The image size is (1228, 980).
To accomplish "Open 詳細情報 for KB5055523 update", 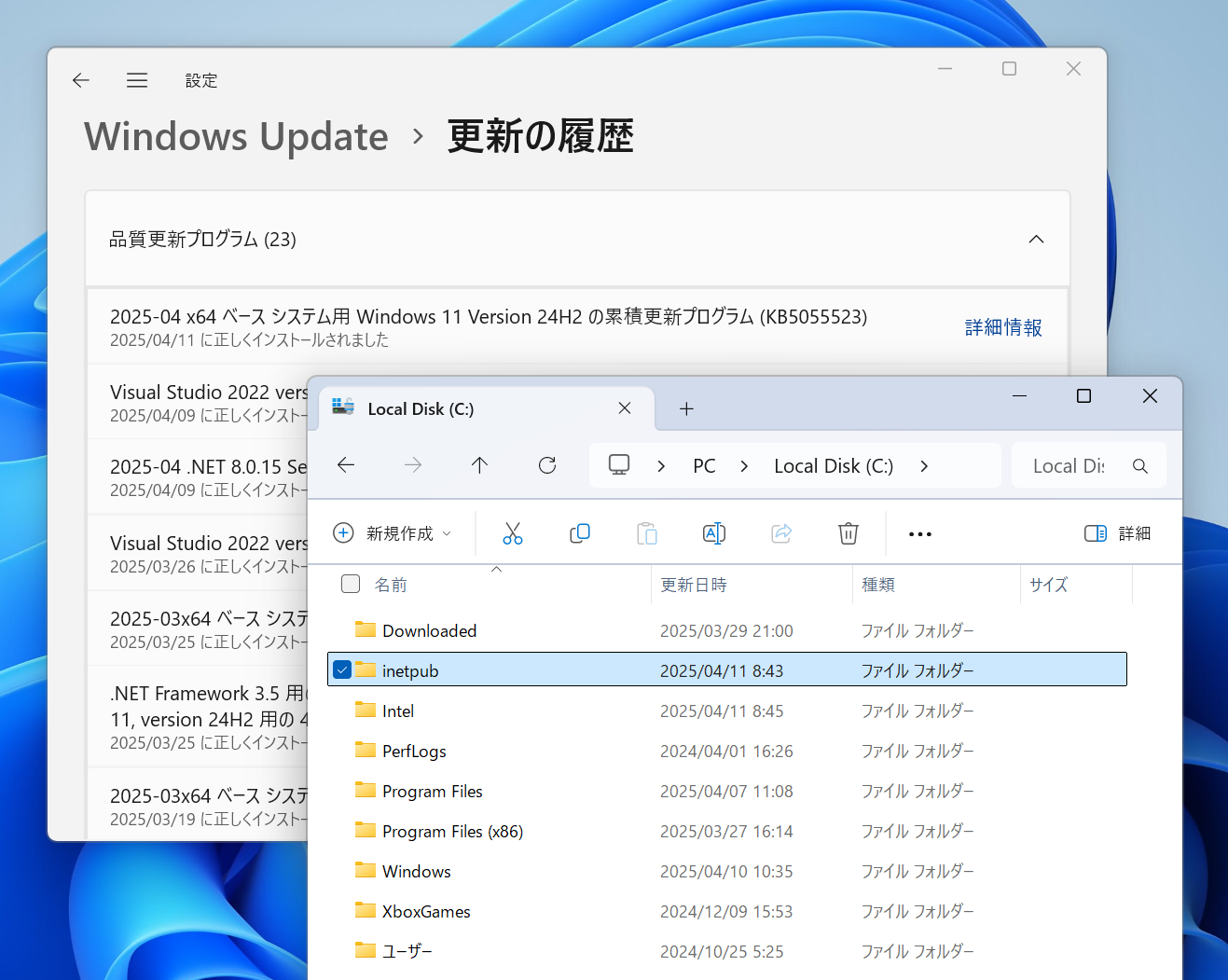I will tap(1002, 326).
